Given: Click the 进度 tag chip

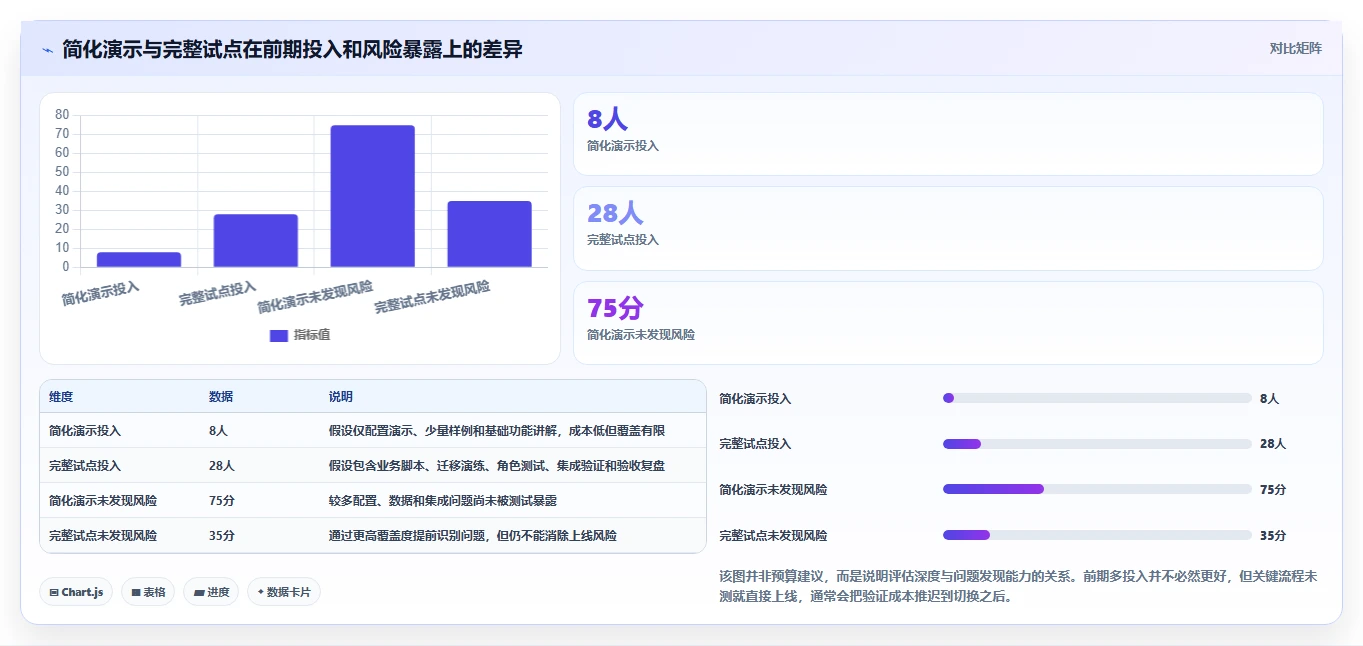Looking at the screenshot, I should [211, 592].
